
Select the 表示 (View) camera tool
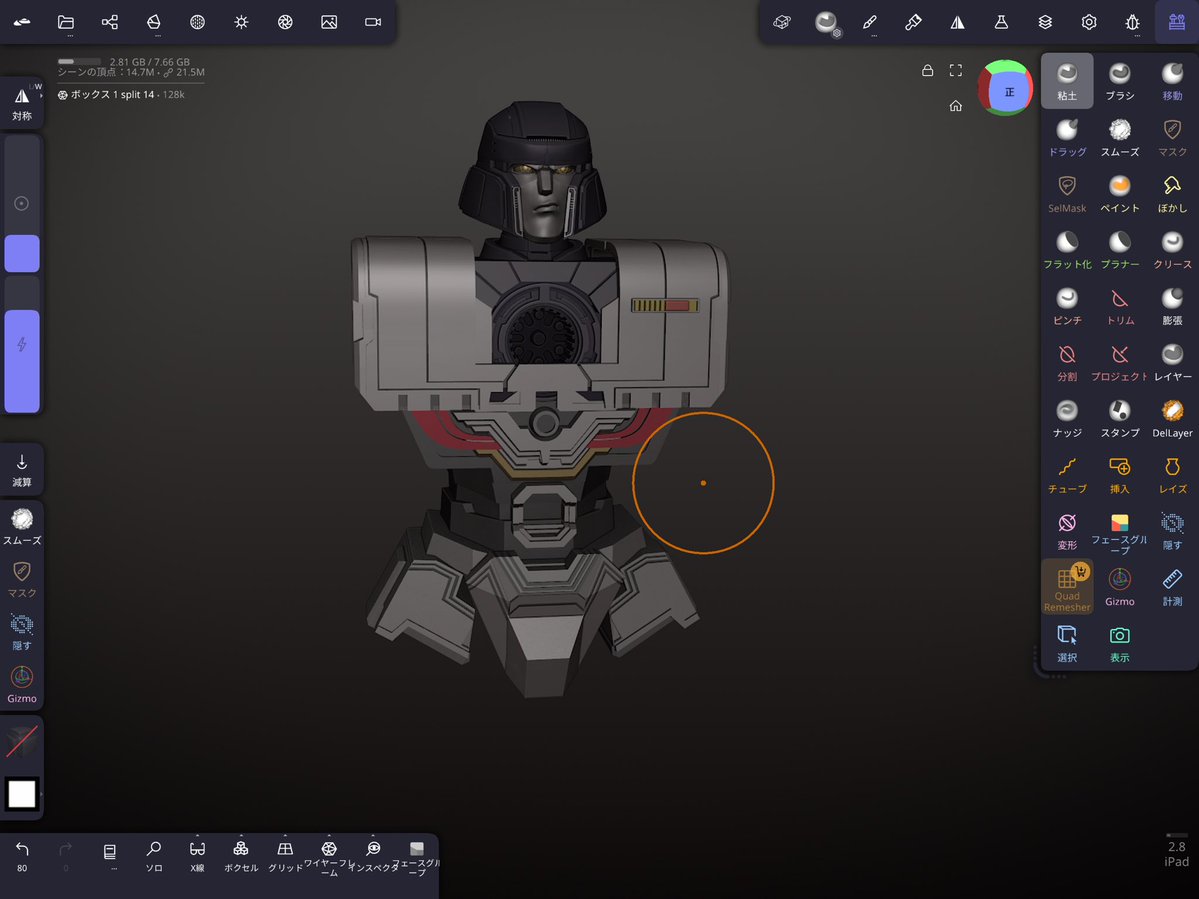1119,643
